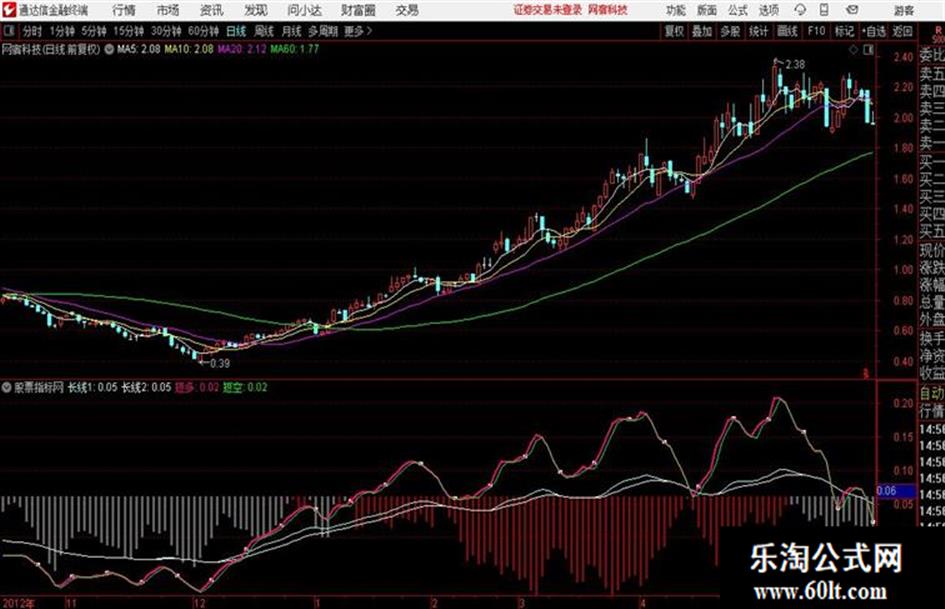The image size is (945, 609).
Task: Switch to the 30分钟 period tab
Action: (x=166, y=31)
